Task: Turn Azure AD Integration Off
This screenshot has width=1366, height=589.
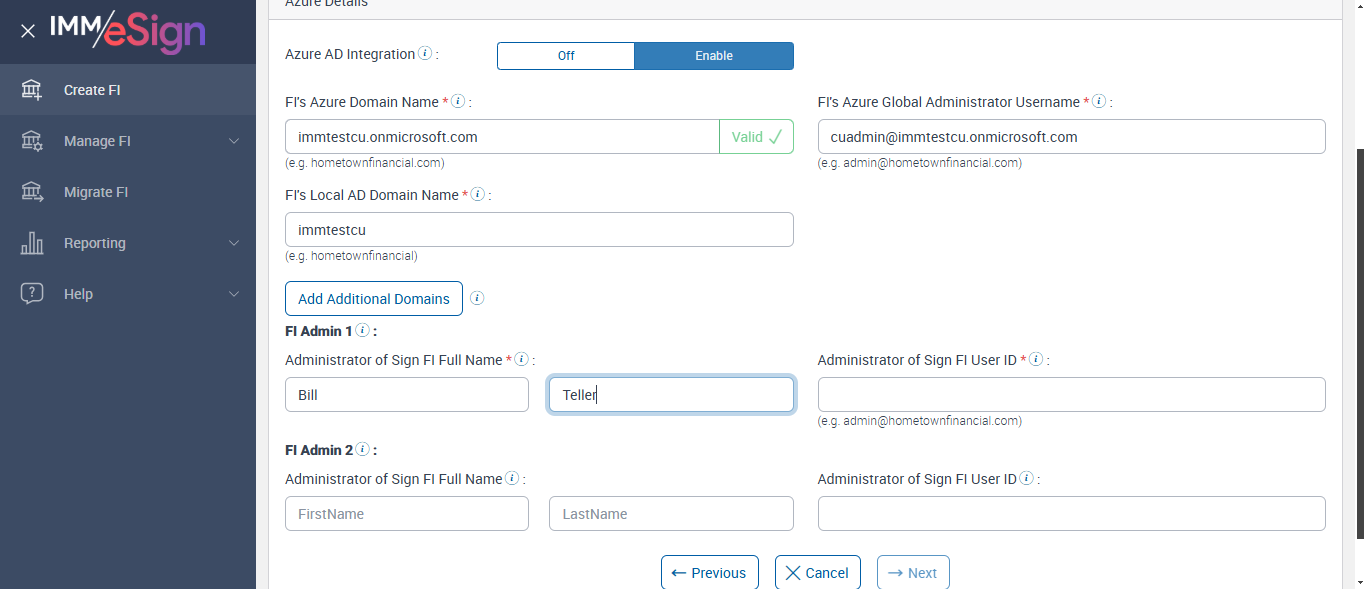Action: (x=566, y=56)
